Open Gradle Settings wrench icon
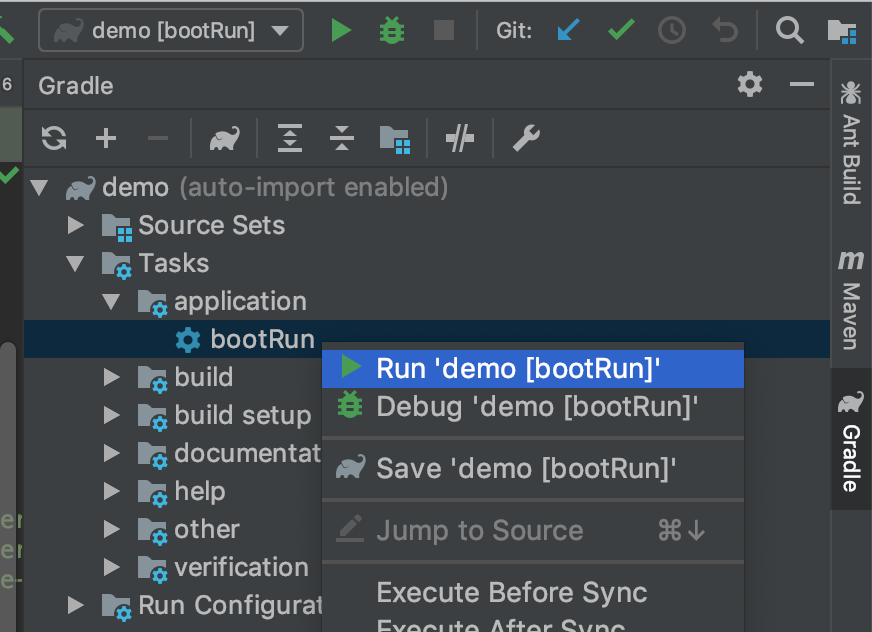Image resolution: width=872 pixels, height=632 pixels. pyautogui.click(x=526, y=138)
